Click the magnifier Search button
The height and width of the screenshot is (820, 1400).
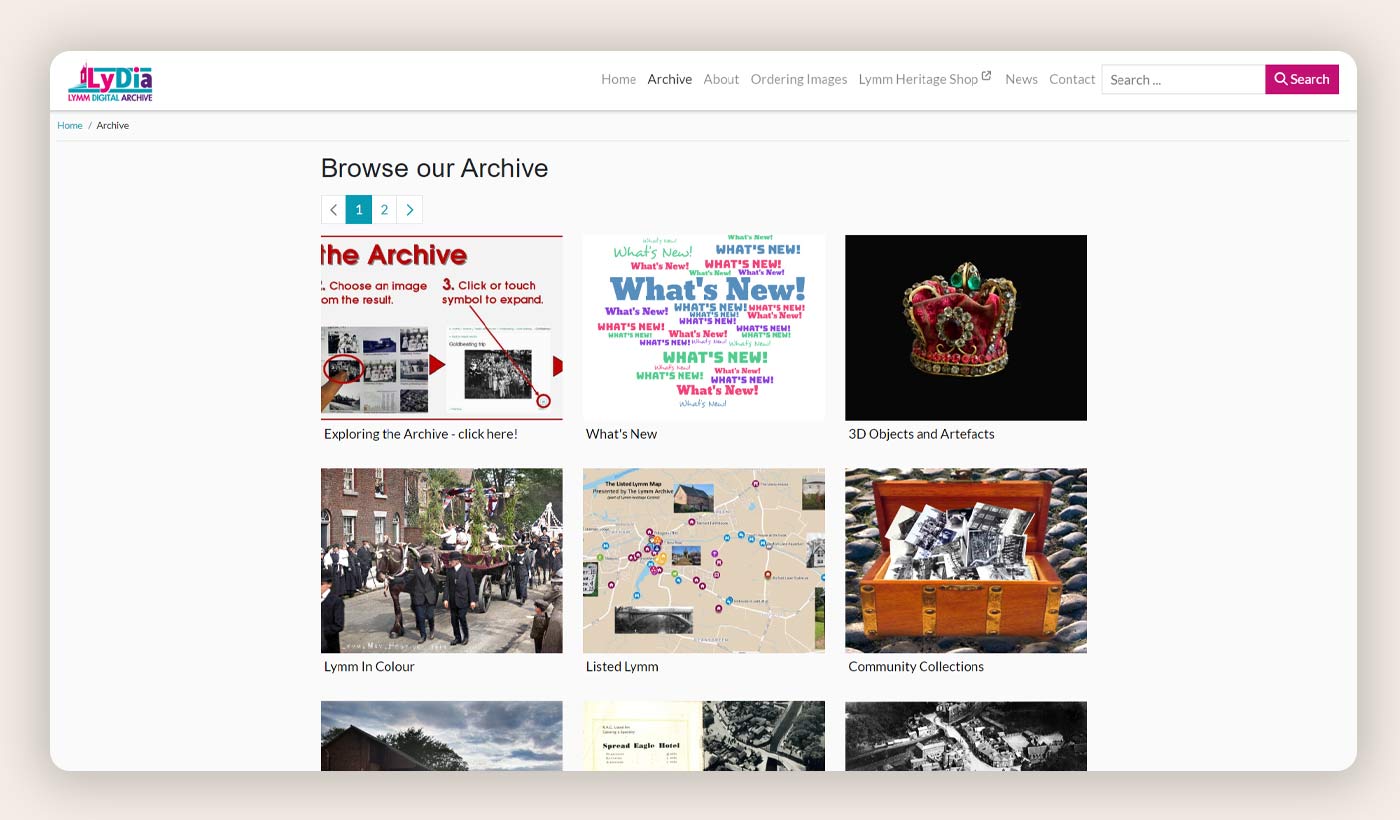point(1301,79)
